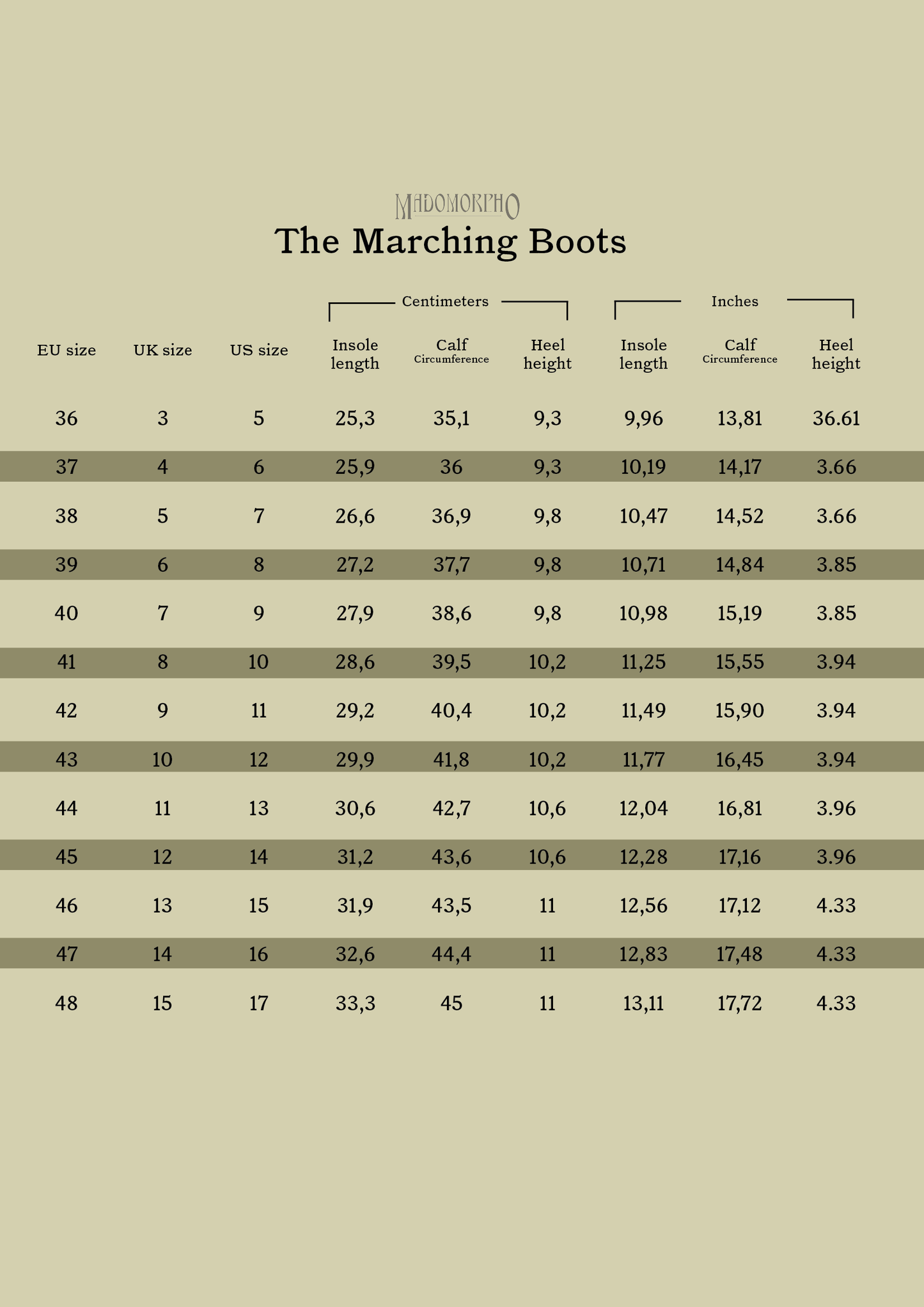Image resolution: width=924 pixels, height=1307 pixels.
Task: Click the 13,11 insole length inches value
Action: (x=643, y=1003)
